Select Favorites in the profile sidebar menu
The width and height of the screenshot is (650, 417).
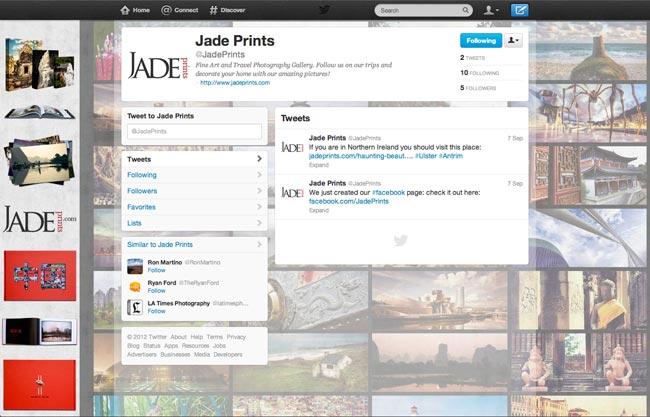click(x=194, y=207)
